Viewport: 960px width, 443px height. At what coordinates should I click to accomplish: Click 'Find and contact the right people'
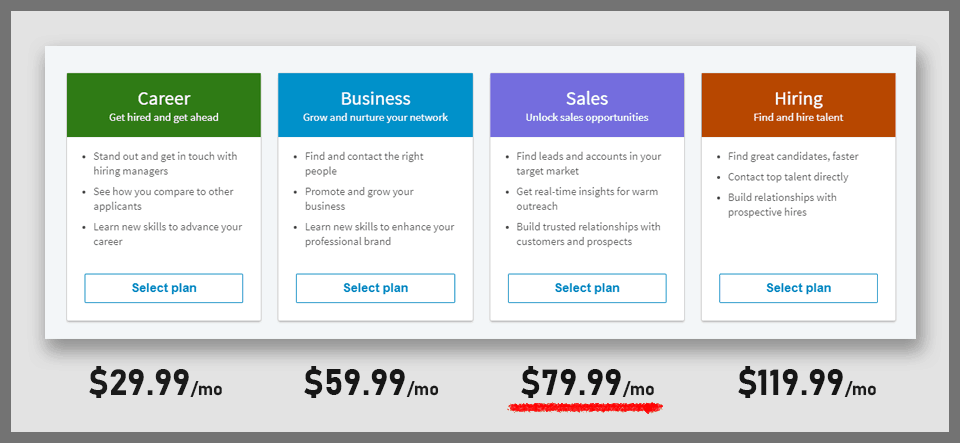pyautogui.click(x=364, y=164)
